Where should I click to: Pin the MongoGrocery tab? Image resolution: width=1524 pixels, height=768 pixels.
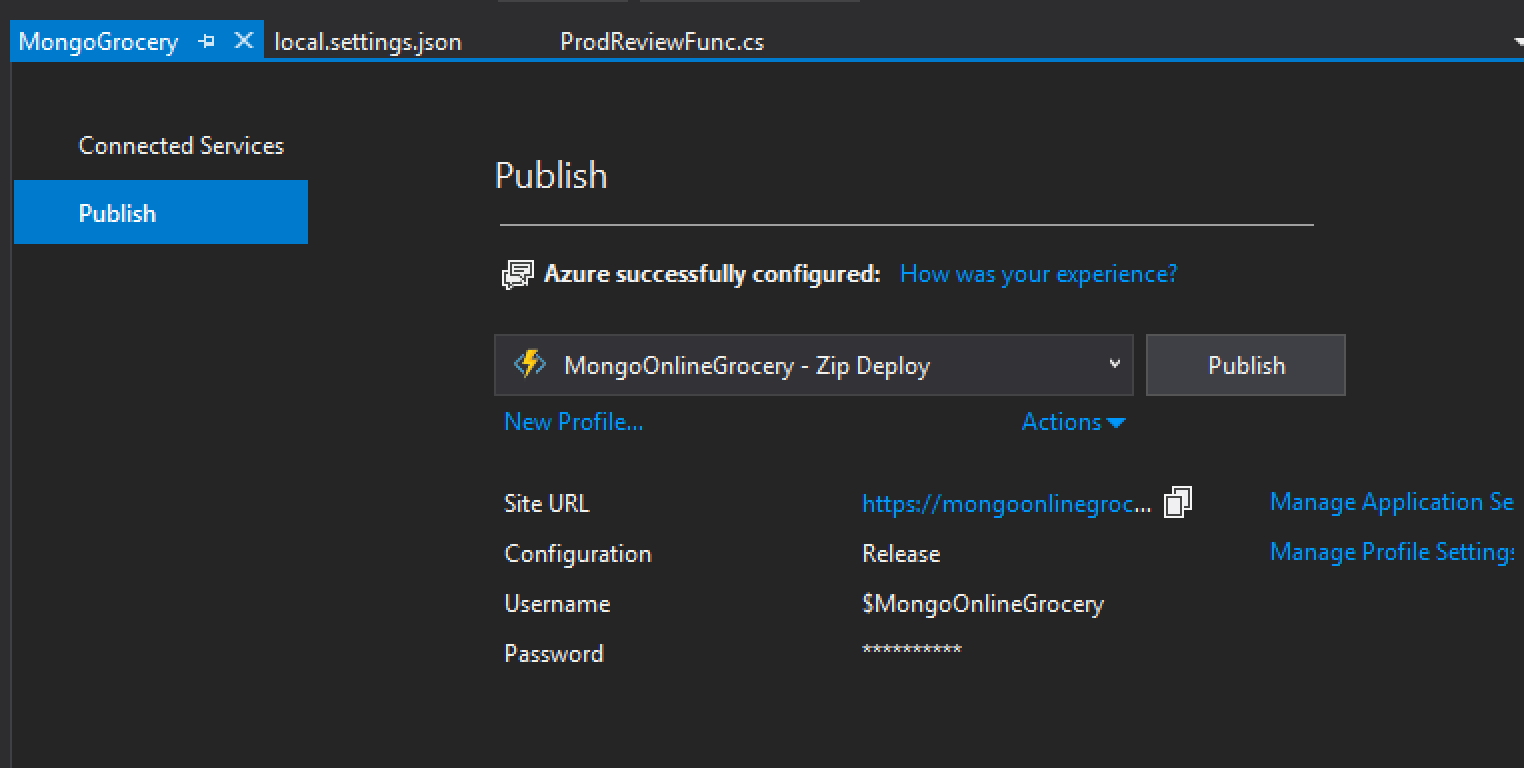pos(207,42)
